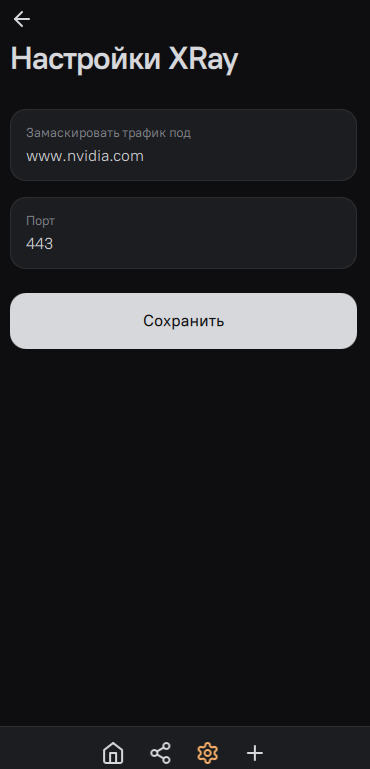Click the Замаскировать трафик под label
Image resolution: width=370 pixels, height=769 pixels.
(x=108, y=133)
